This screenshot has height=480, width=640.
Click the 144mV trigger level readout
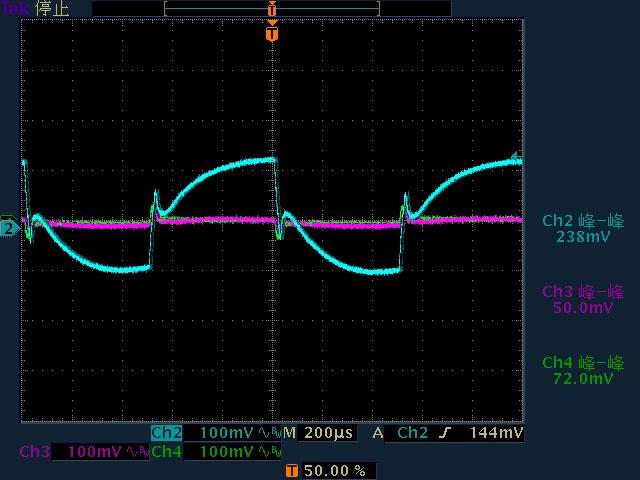click(496, 433)
